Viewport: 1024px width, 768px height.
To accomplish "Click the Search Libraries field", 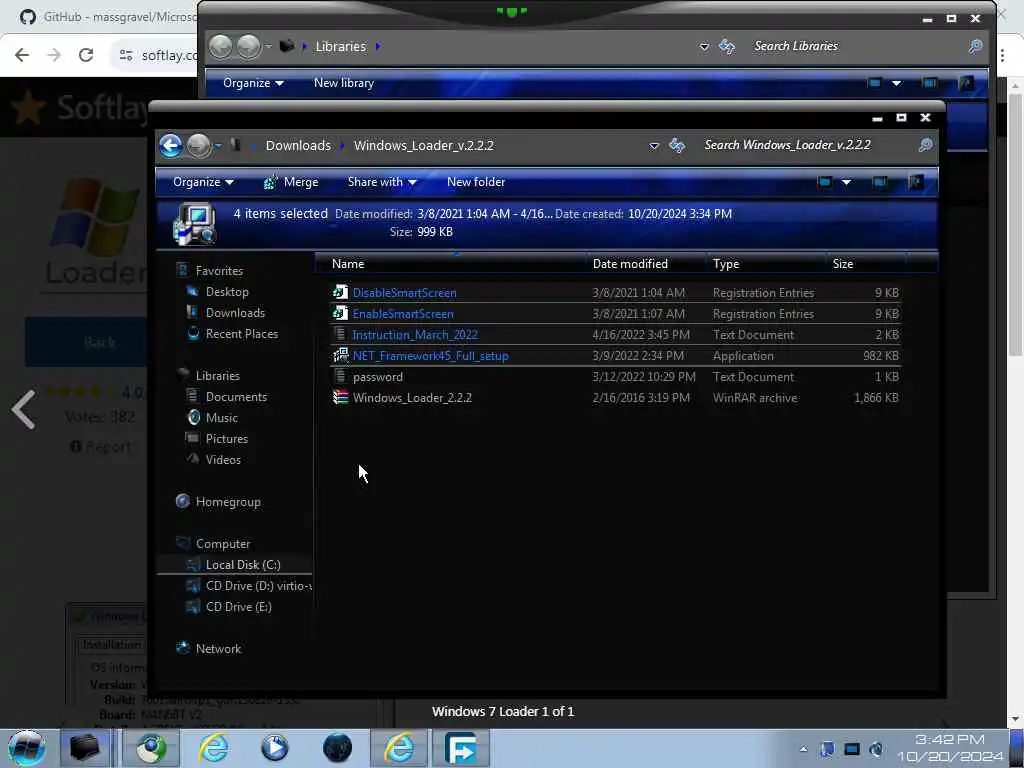I will [856, 46].
